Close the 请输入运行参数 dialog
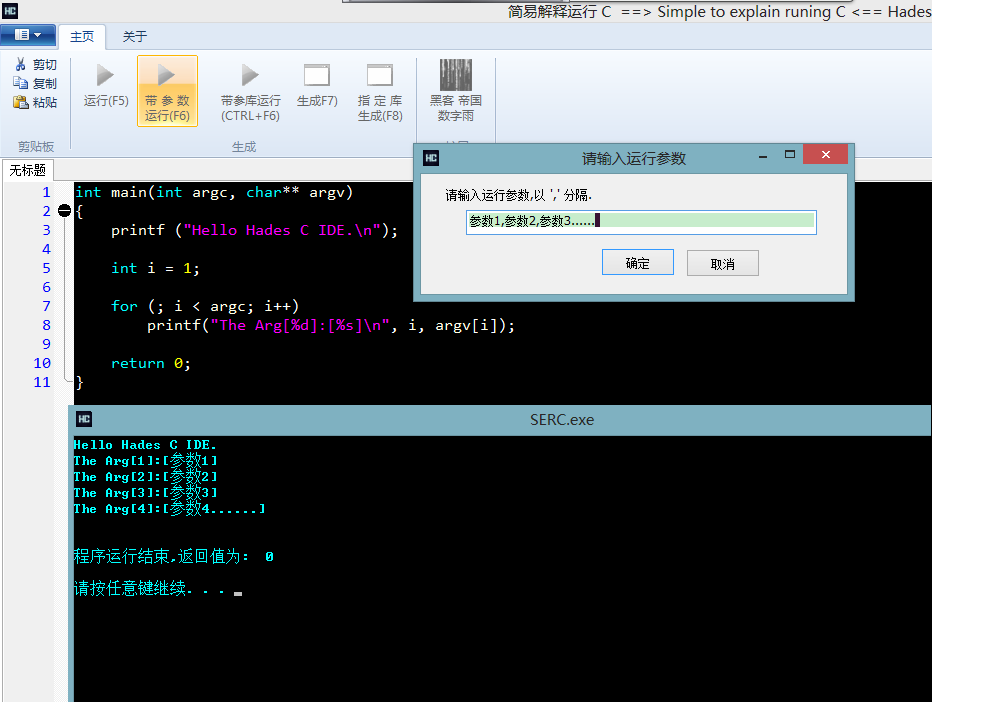Image resolution: width=997 pixels, height=702 pixels. tap(825, 156)
